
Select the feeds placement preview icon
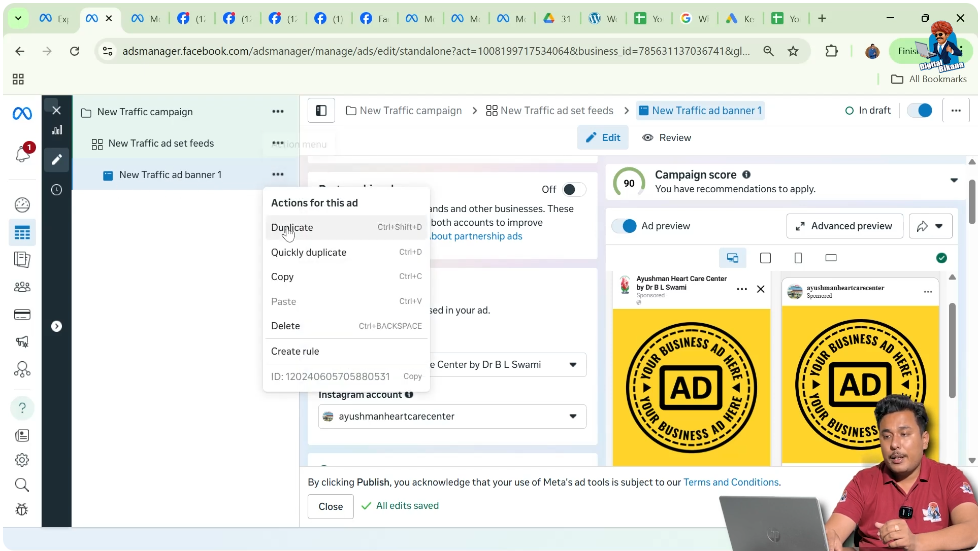tap(732, 257)
